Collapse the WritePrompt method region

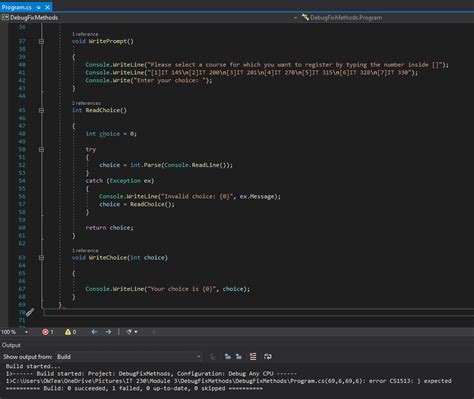41,41
